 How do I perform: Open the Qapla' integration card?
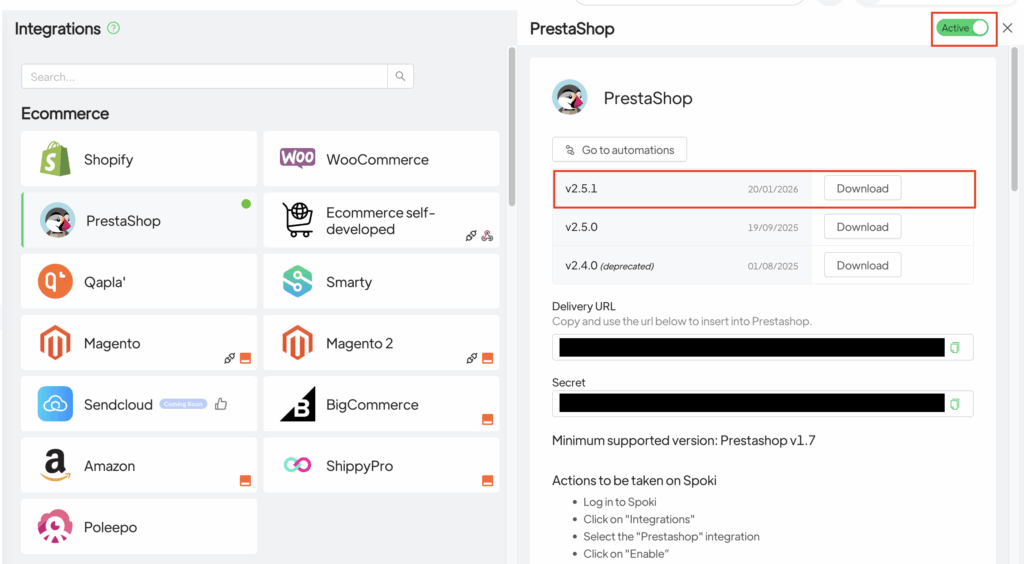(138, 282)
